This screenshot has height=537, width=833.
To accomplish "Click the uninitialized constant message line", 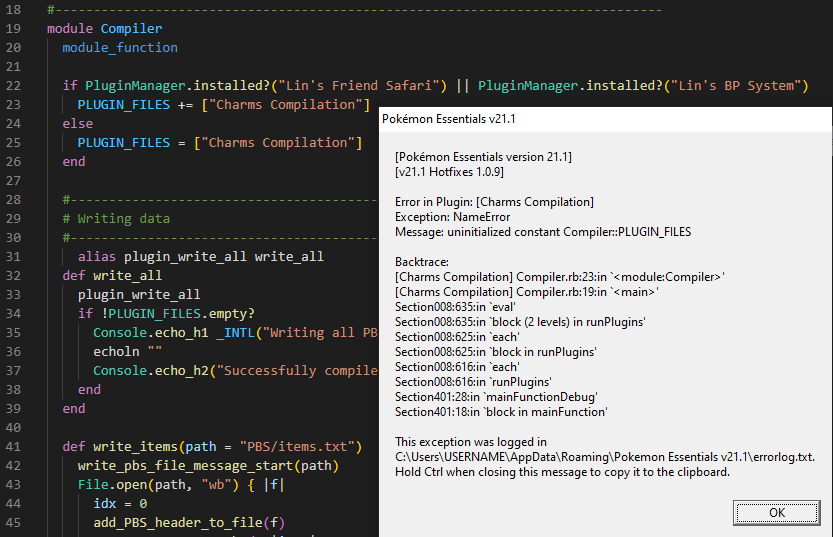I will (543, 232).
